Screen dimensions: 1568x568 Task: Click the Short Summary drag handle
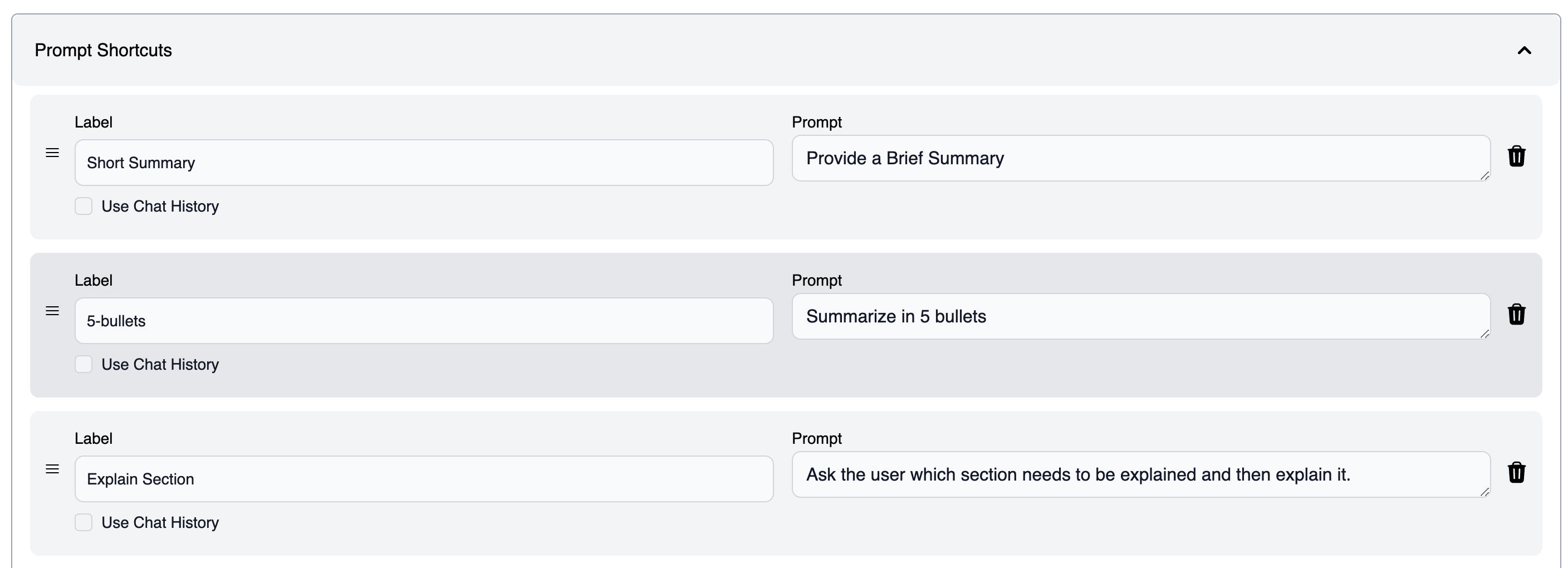point(52,153)
